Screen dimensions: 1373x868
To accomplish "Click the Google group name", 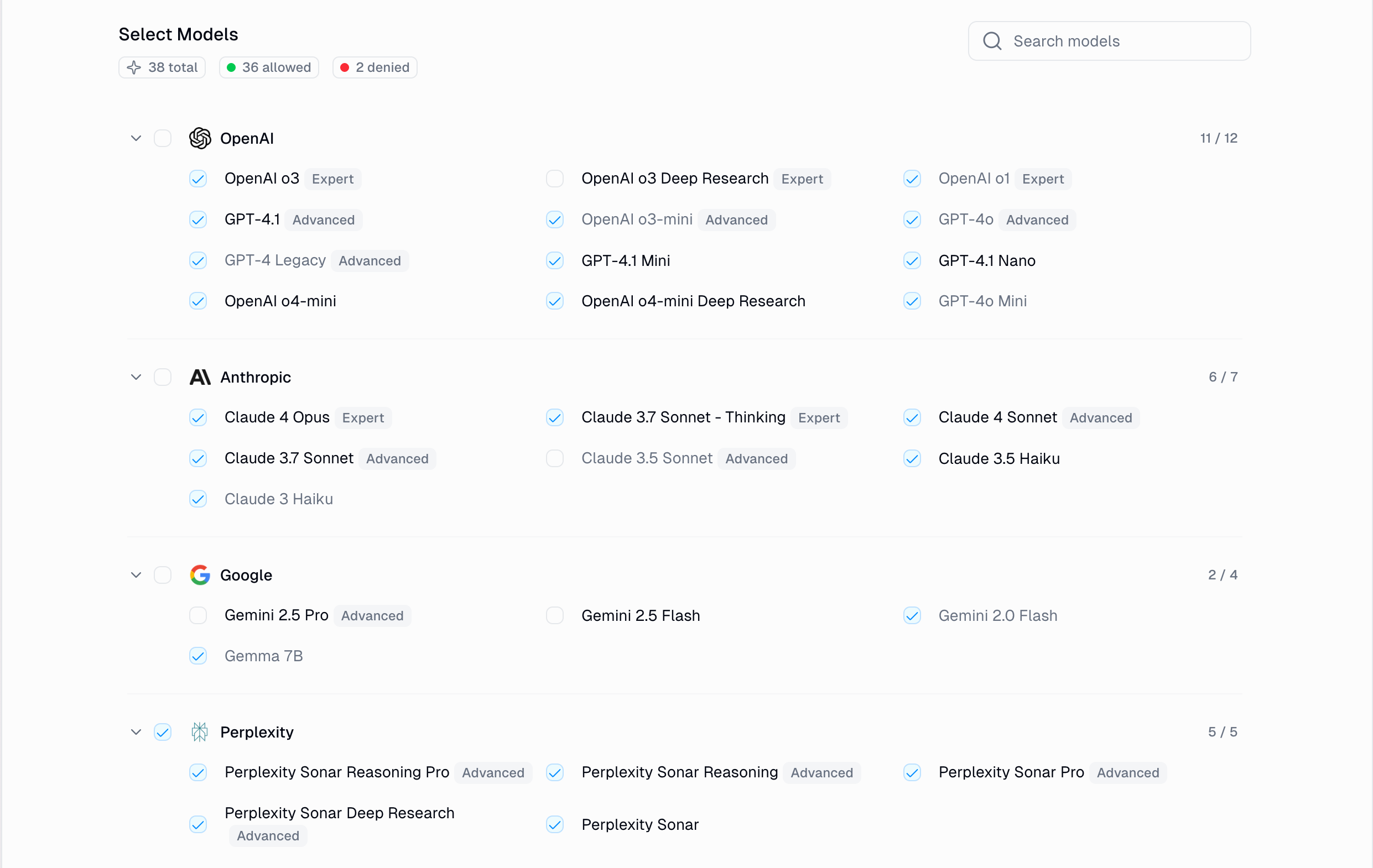I will (246, 575).
